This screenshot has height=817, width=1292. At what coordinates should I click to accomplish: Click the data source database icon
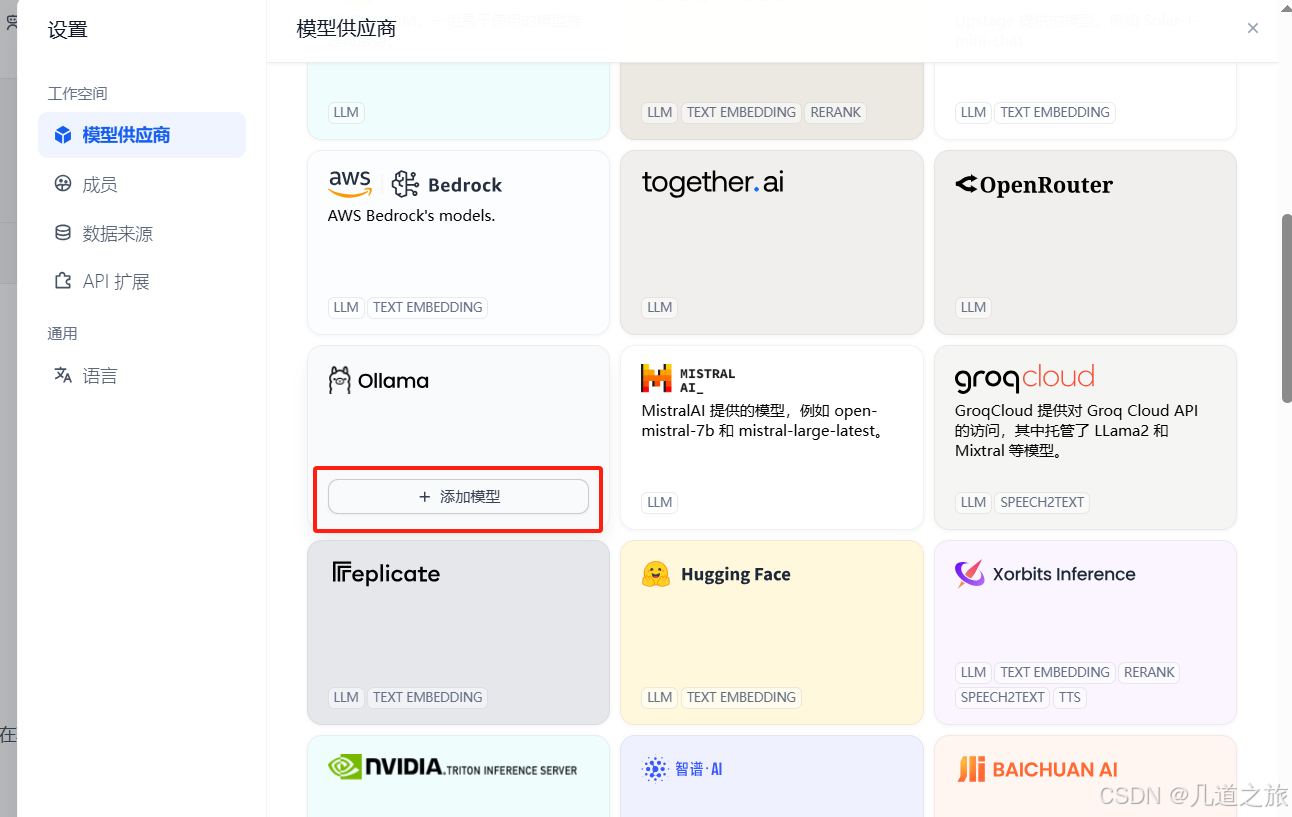(x=63, y=233)
